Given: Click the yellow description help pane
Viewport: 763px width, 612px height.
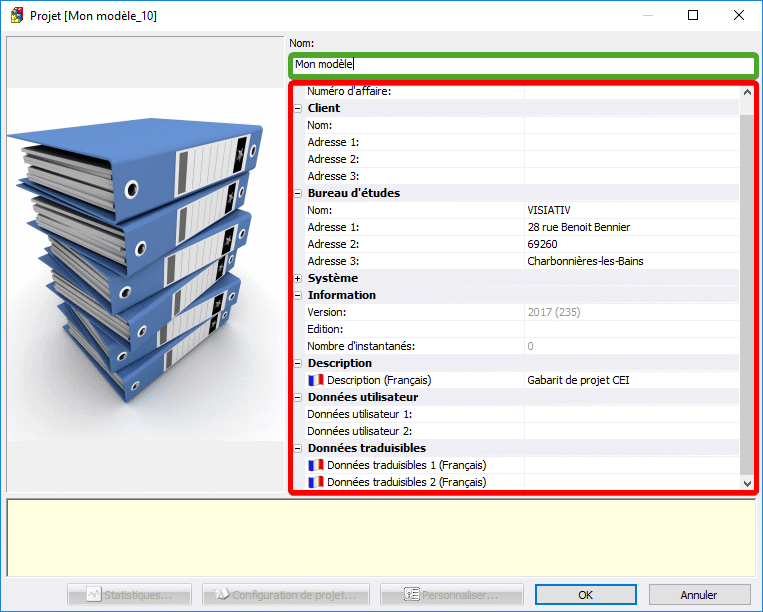Looking at the screenshot, I should [x=381, y=538].
